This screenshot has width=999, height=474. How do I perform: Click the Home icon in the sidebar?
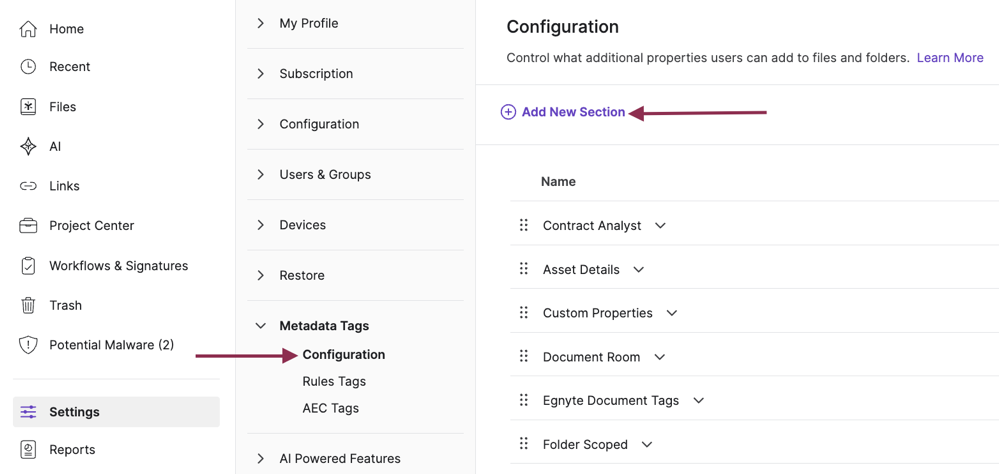click(28, 29)
